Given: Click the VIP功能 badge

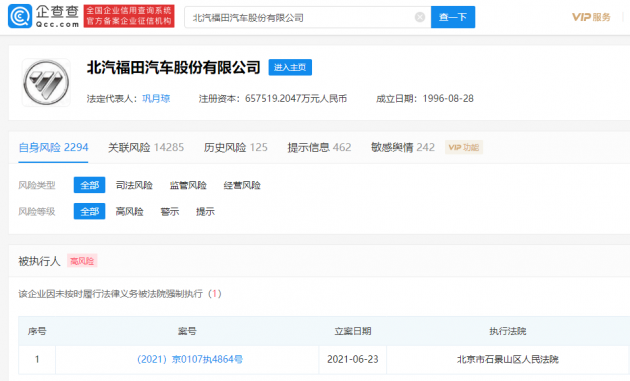Looking at the screenshot, I should tap(464, 147).
